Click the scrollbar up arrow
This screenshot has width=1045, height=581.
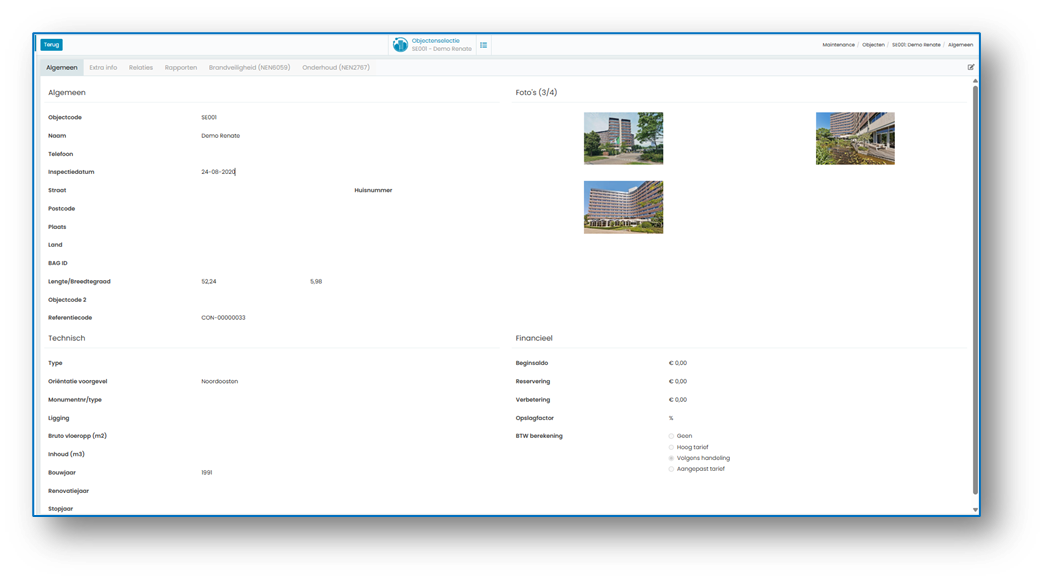(x=975, y=81)
